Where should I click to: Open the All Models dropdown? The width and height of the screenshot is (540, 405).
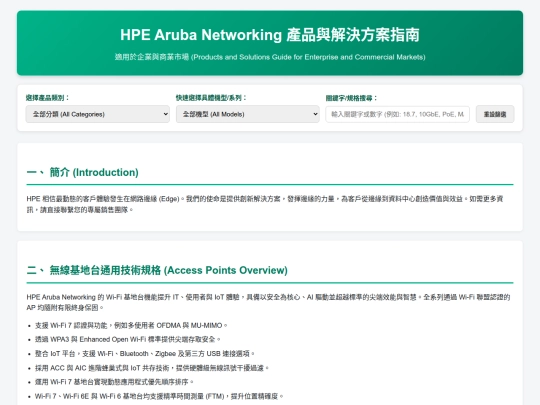[248, 114]
